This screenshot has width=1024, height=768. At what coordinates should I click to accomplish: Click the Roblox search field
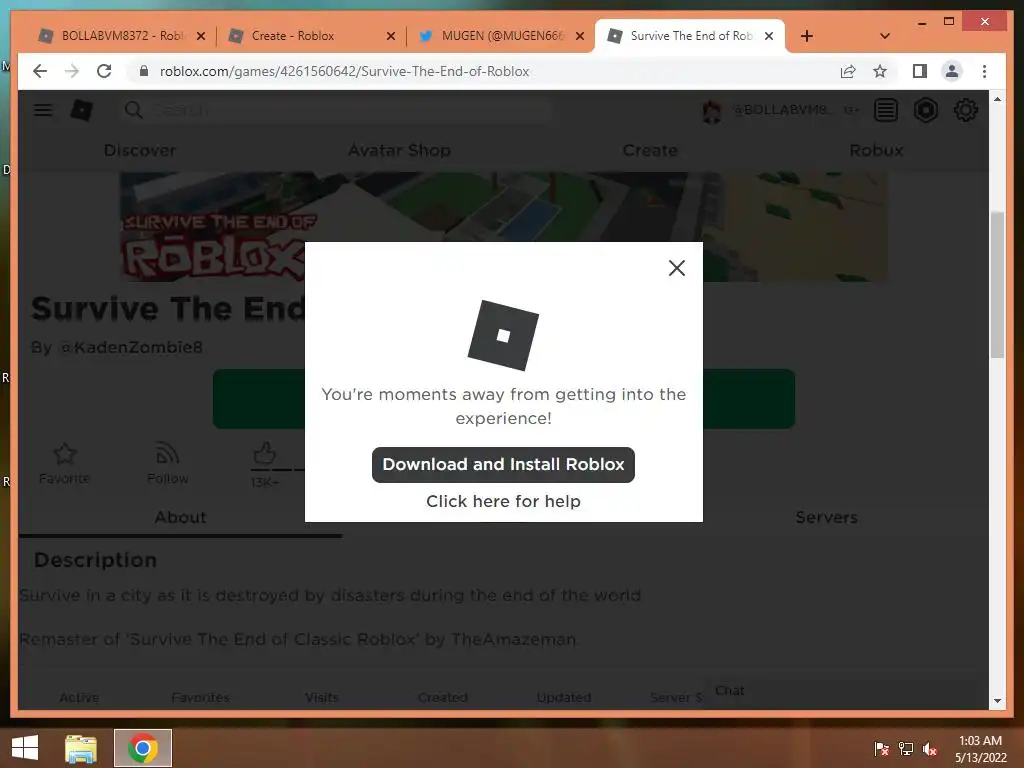tap(336, 110)
